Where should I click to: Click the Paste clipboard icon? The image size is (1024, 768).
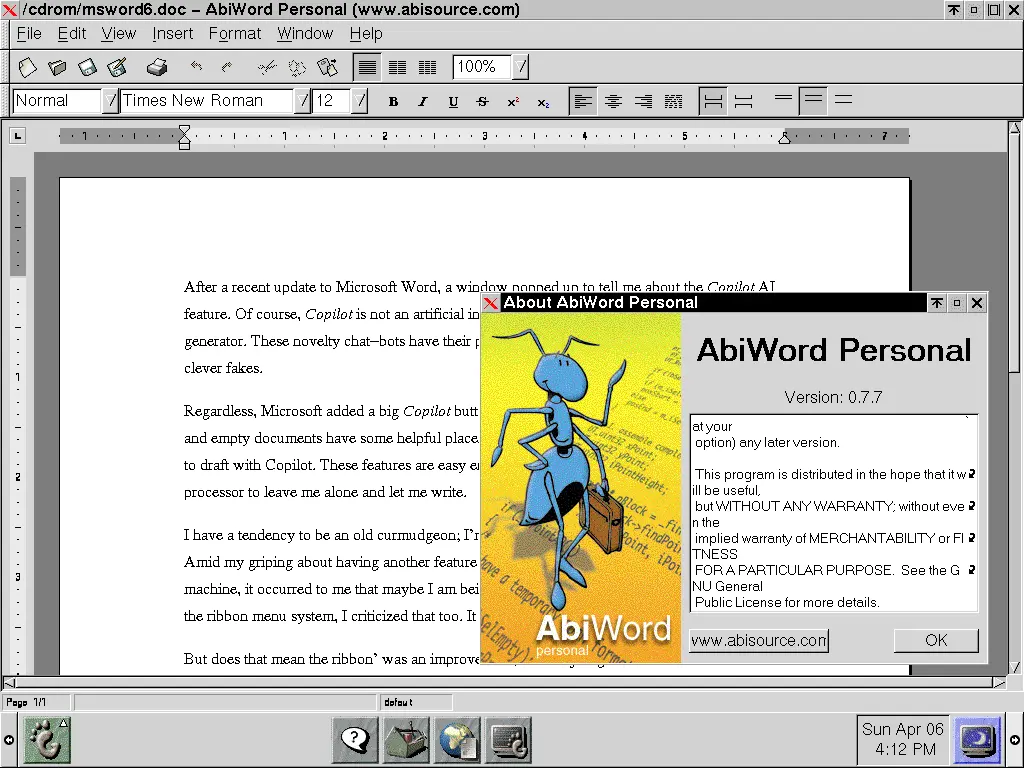coord(327,68)
